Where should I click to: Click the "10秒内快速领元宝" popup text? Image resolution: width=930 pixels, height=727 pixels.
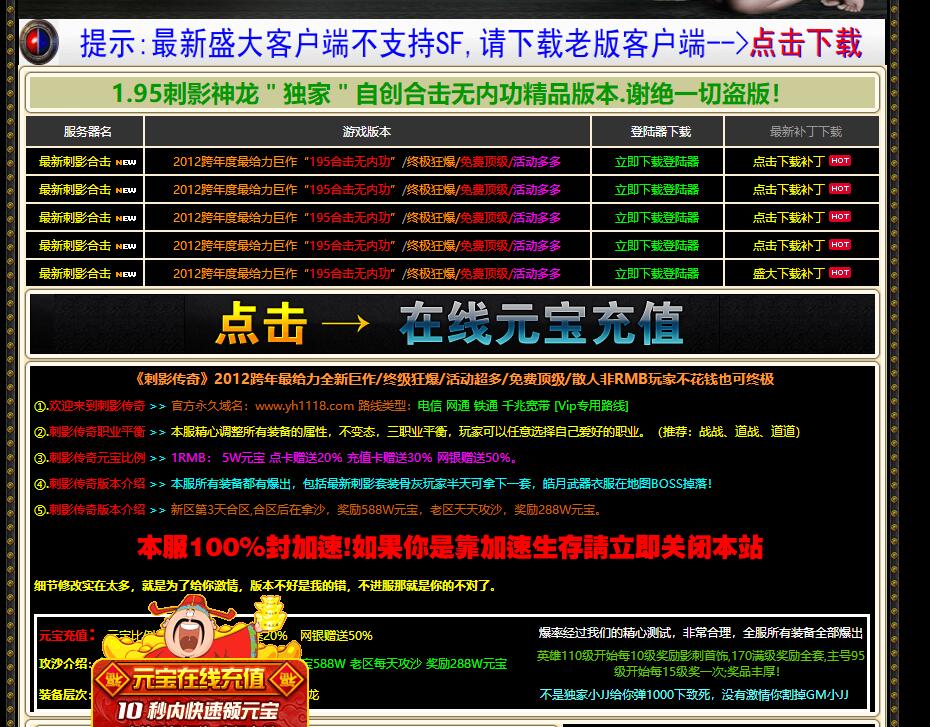tap(198, 710)
